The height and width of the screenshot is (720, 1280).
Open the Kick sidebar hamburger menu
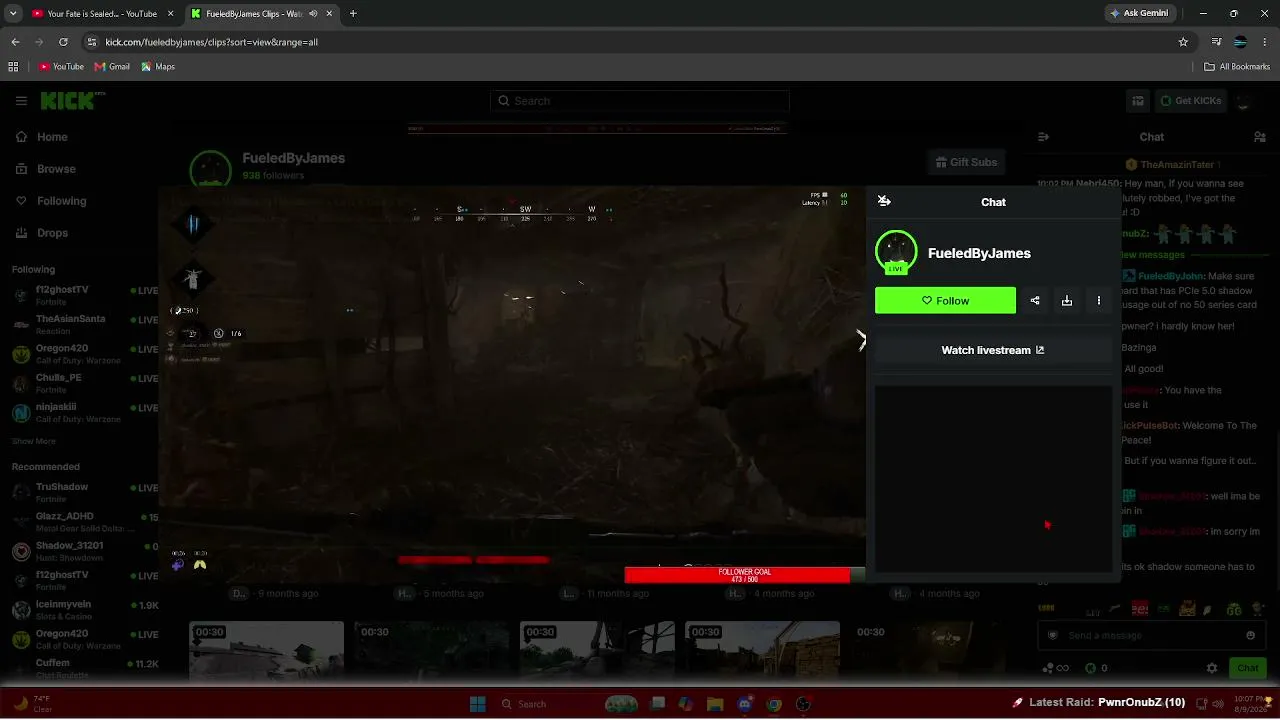click(x=21, y=101)
